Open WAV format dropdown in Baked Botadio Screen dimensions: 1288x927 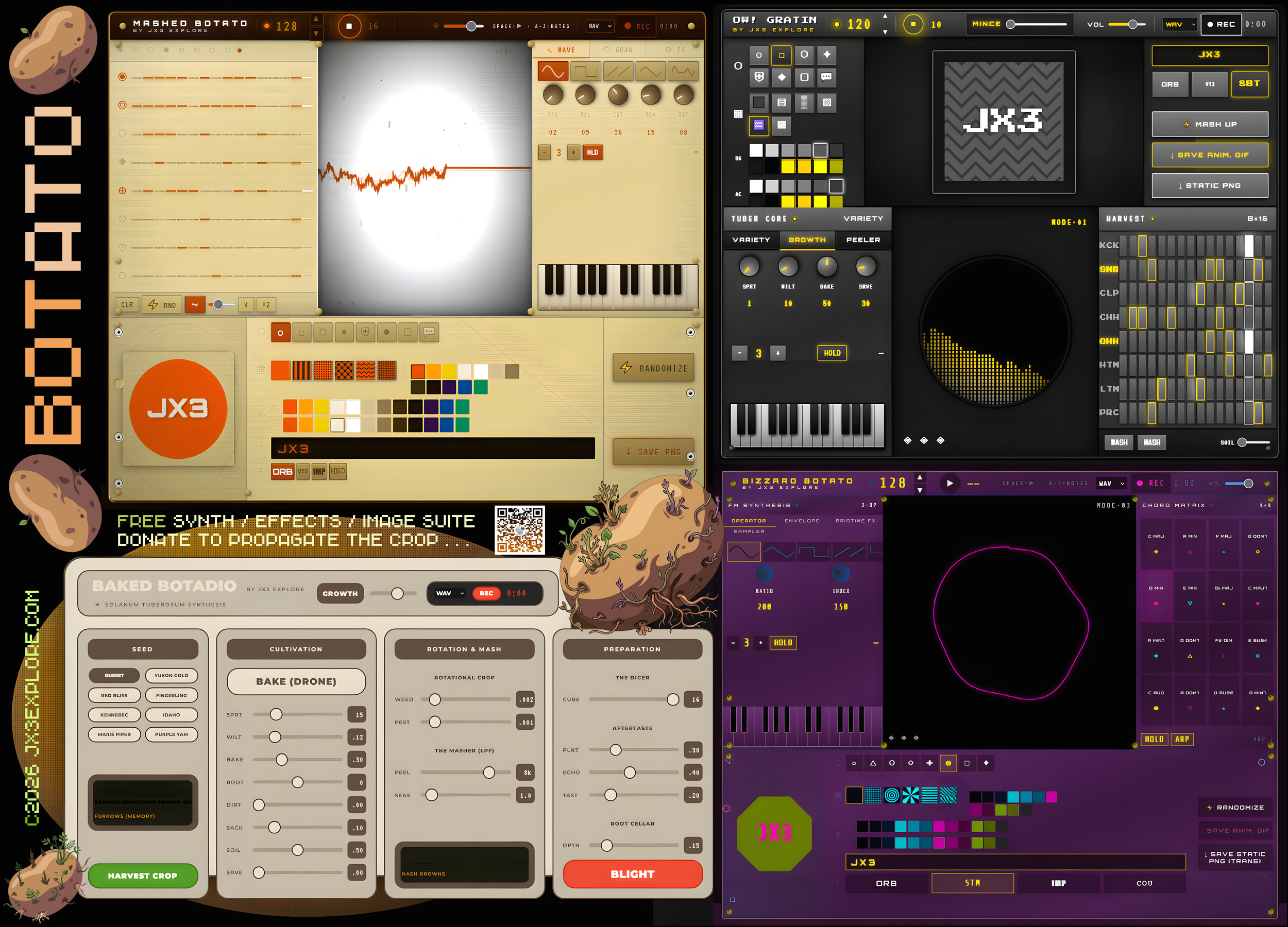pos(450,593)
